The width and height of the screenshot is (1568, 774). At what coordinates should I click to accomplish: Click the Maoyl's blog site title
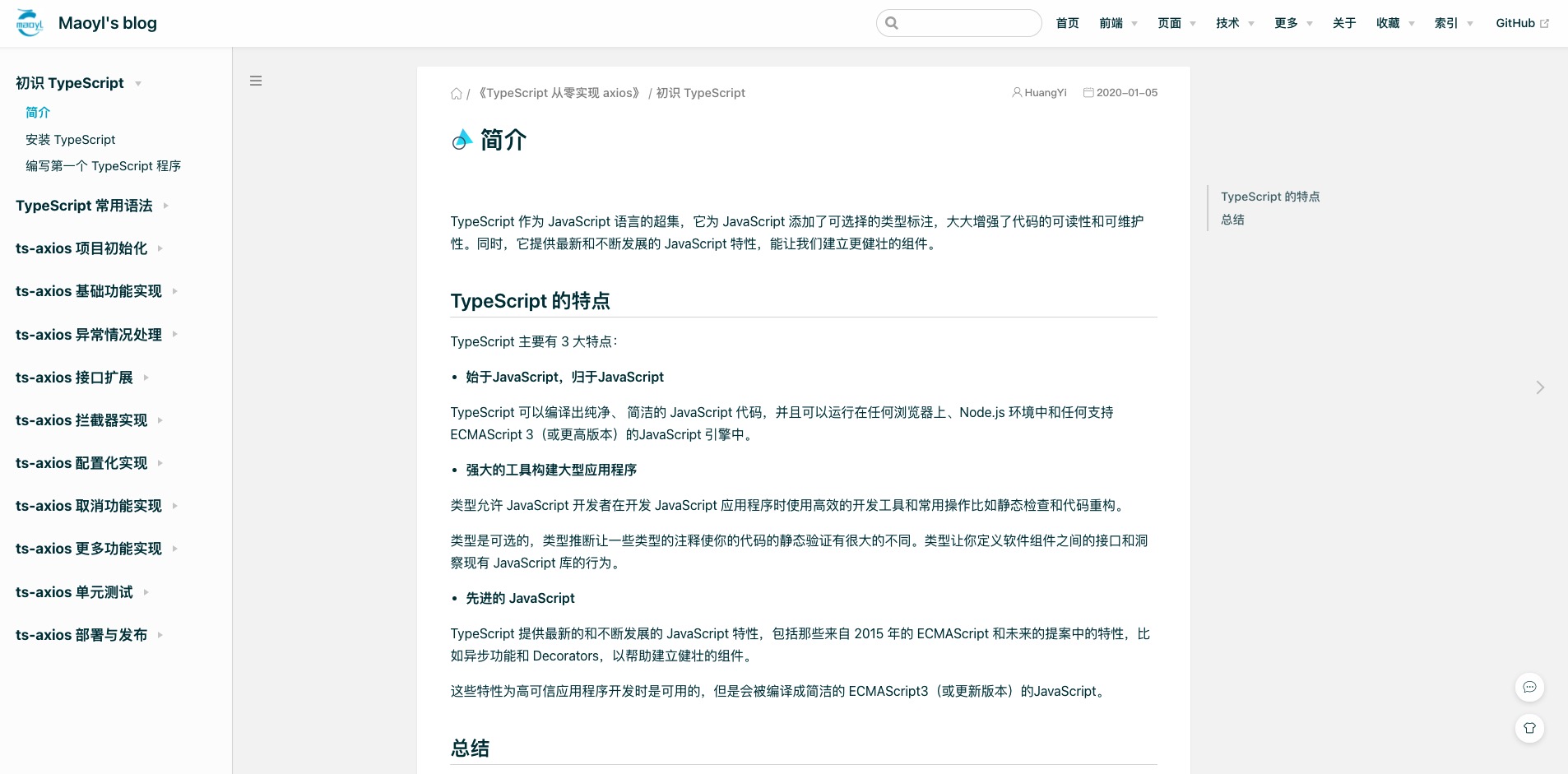108,23
